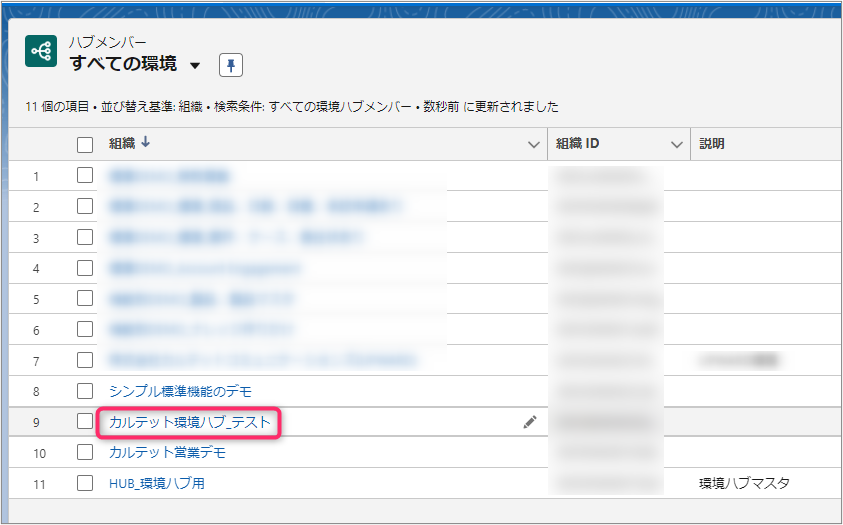843x525 pixels.
Task: Open シンプル標準機能のデモ record link
Action: (x=181, y=391)
